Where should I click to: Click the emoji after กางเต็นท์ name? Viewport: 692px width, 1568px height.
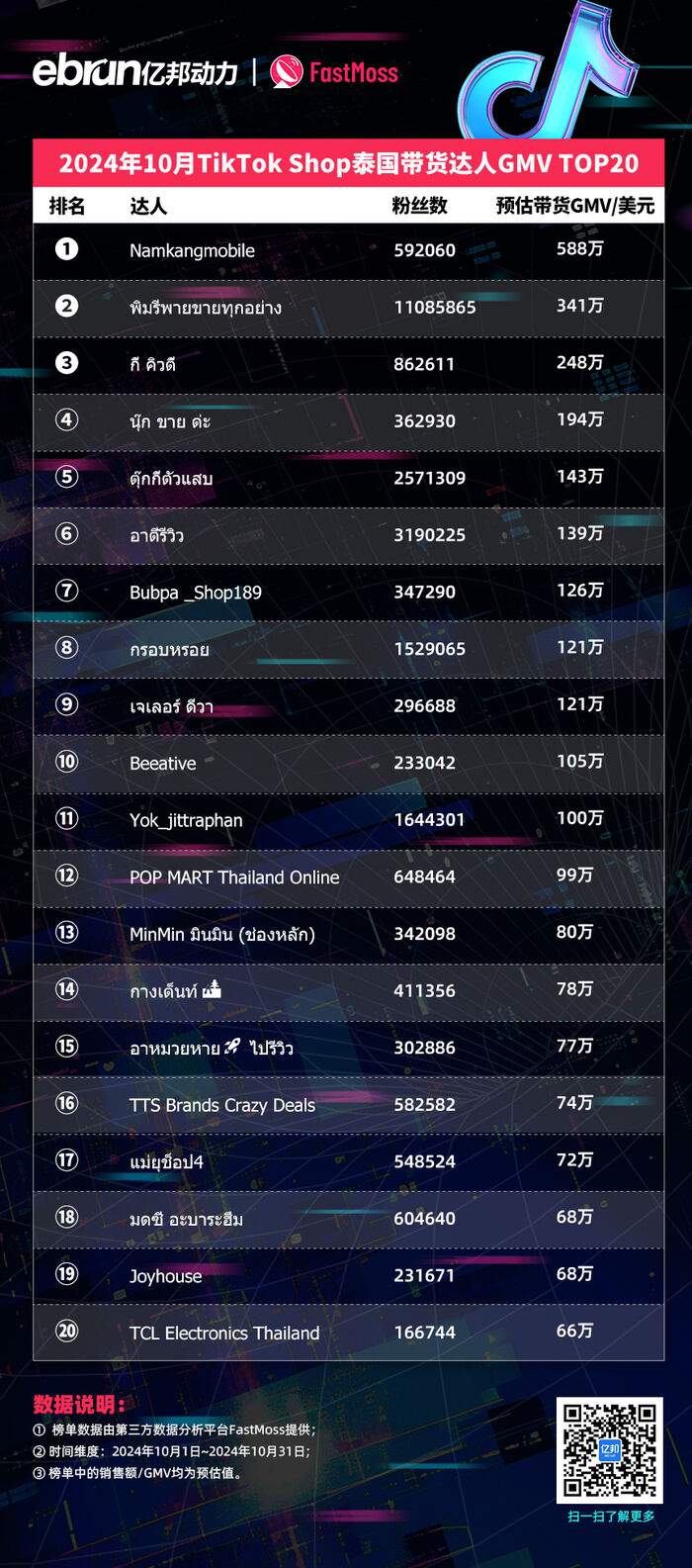(212, 988)
